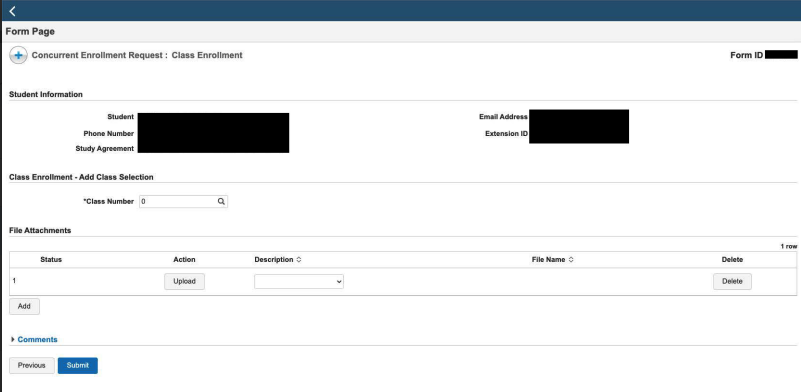The image size is (801, 392).
Task: Click the blue plus circle icon
Action: pos(18,55)
